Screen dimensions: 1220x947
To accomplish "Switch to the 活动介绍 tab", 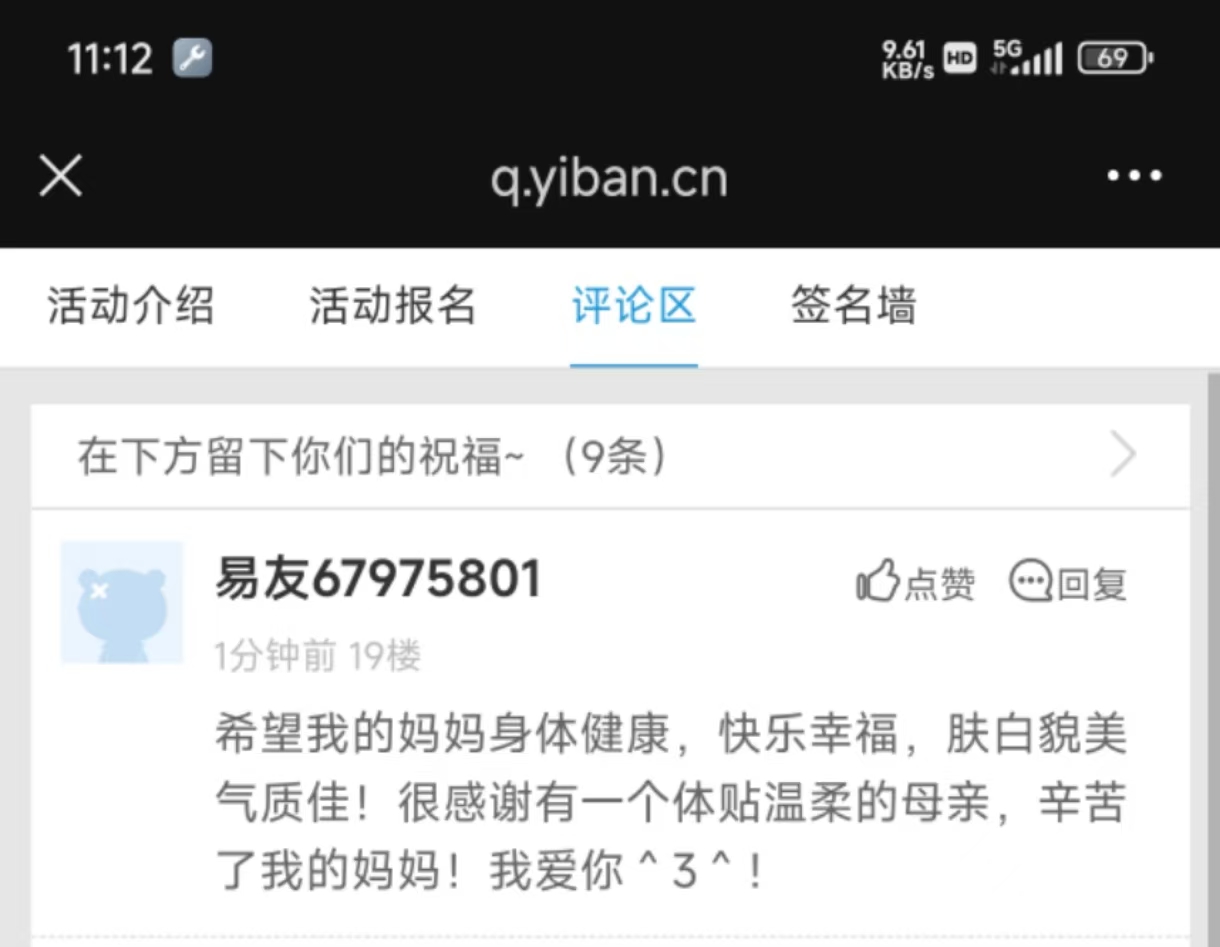I will [131, 306].
